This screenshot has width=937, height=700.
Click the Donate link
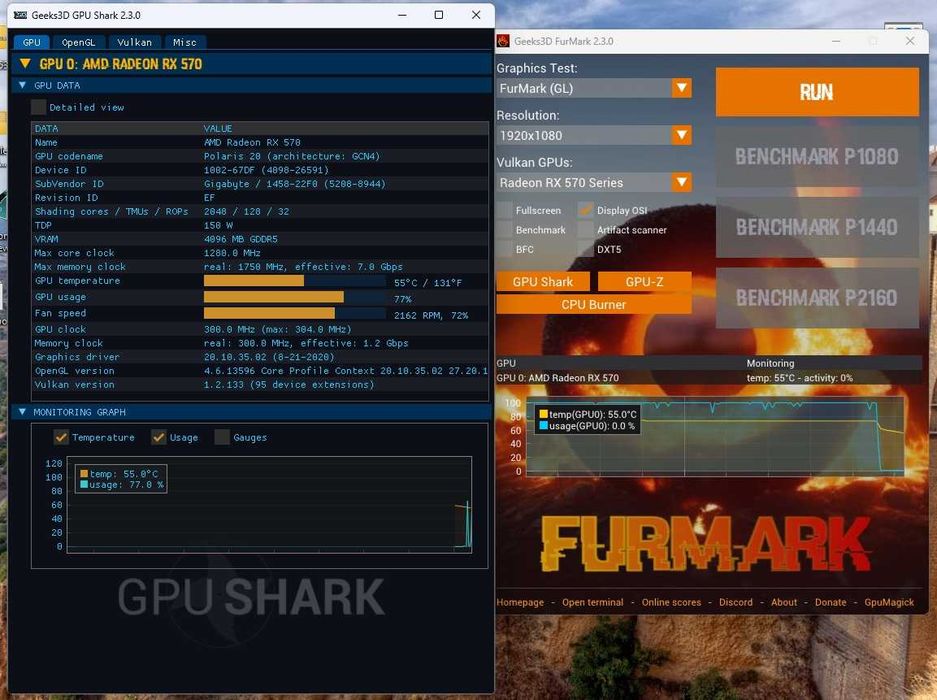click(830, 603)
